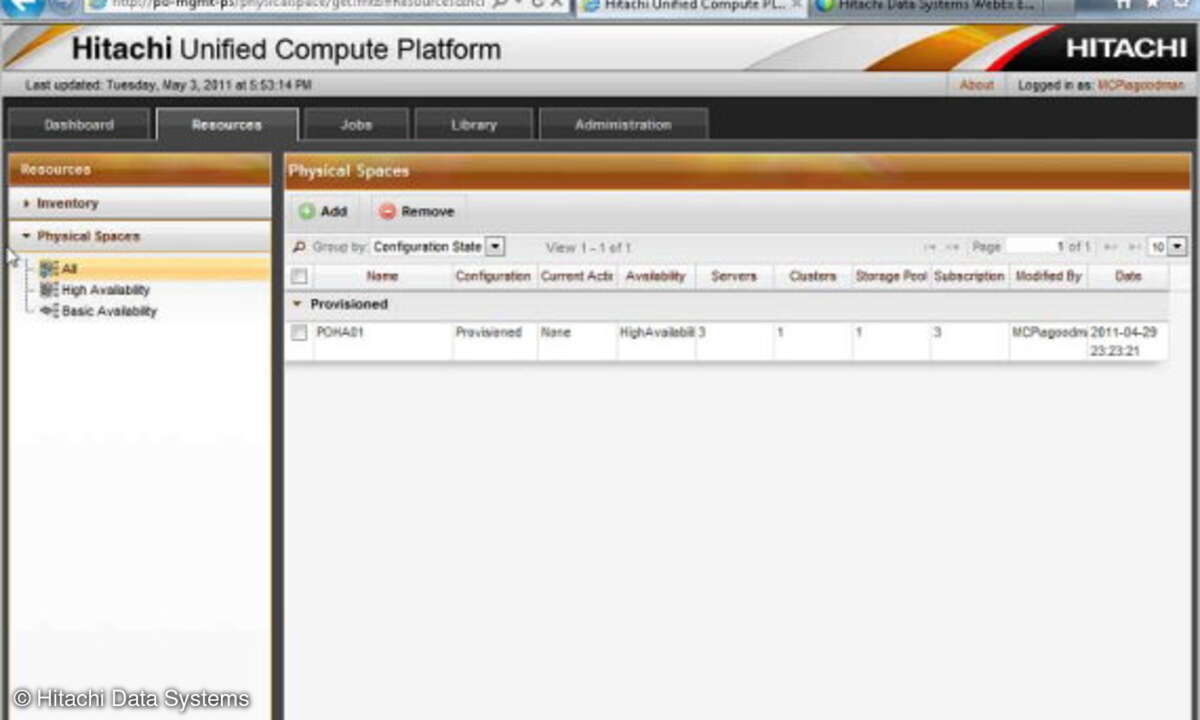The width and height of the screenshot is (1200, 720).
Task: Click the Subscription column header
Action: pyautogui.click(x=969, y=276)
